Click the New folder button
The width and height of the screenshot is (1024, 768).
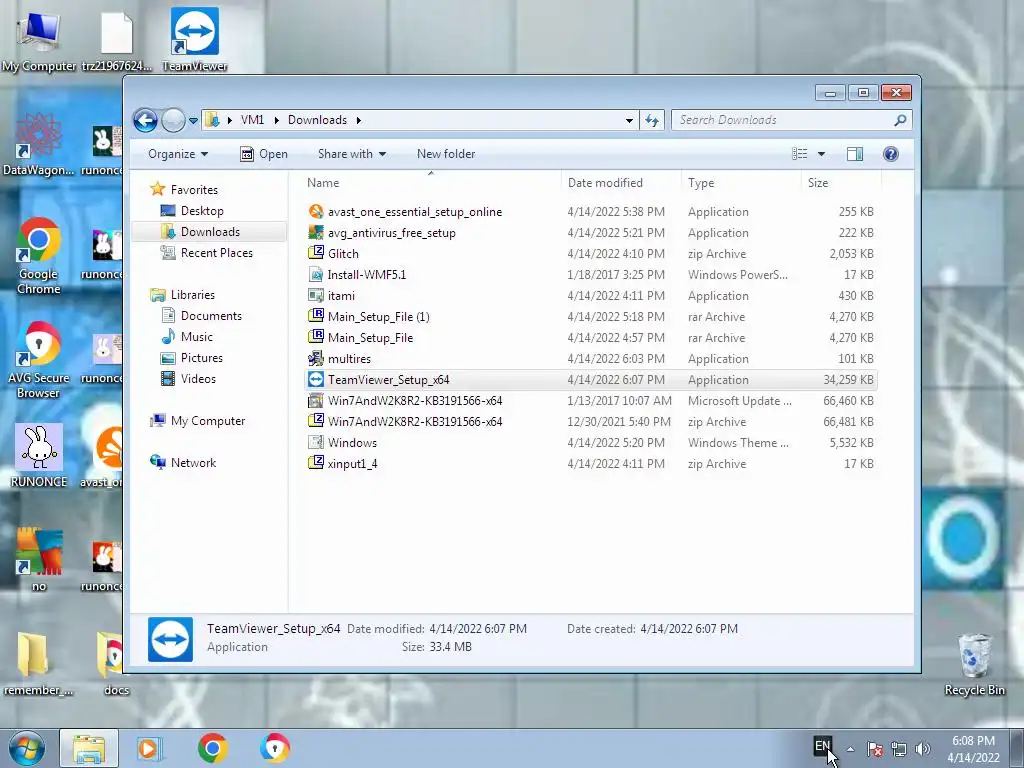(446, 154)
